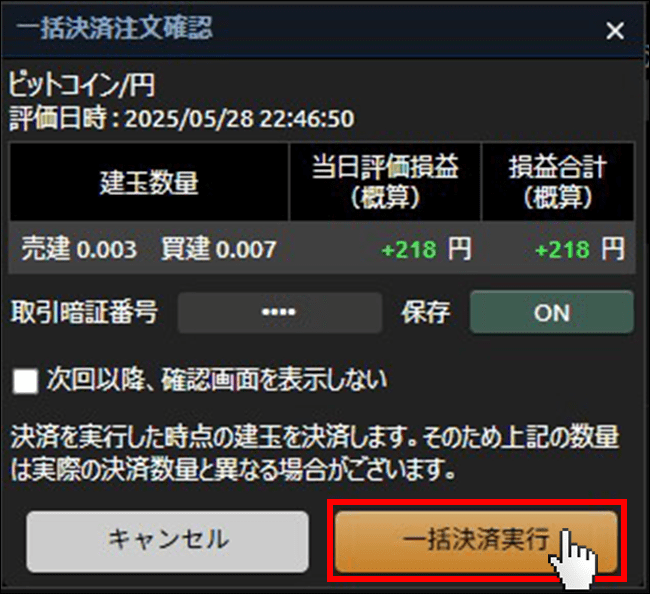
Task: Click the ビットコイン/円 instrument label
Action: (x=82, y=85)
